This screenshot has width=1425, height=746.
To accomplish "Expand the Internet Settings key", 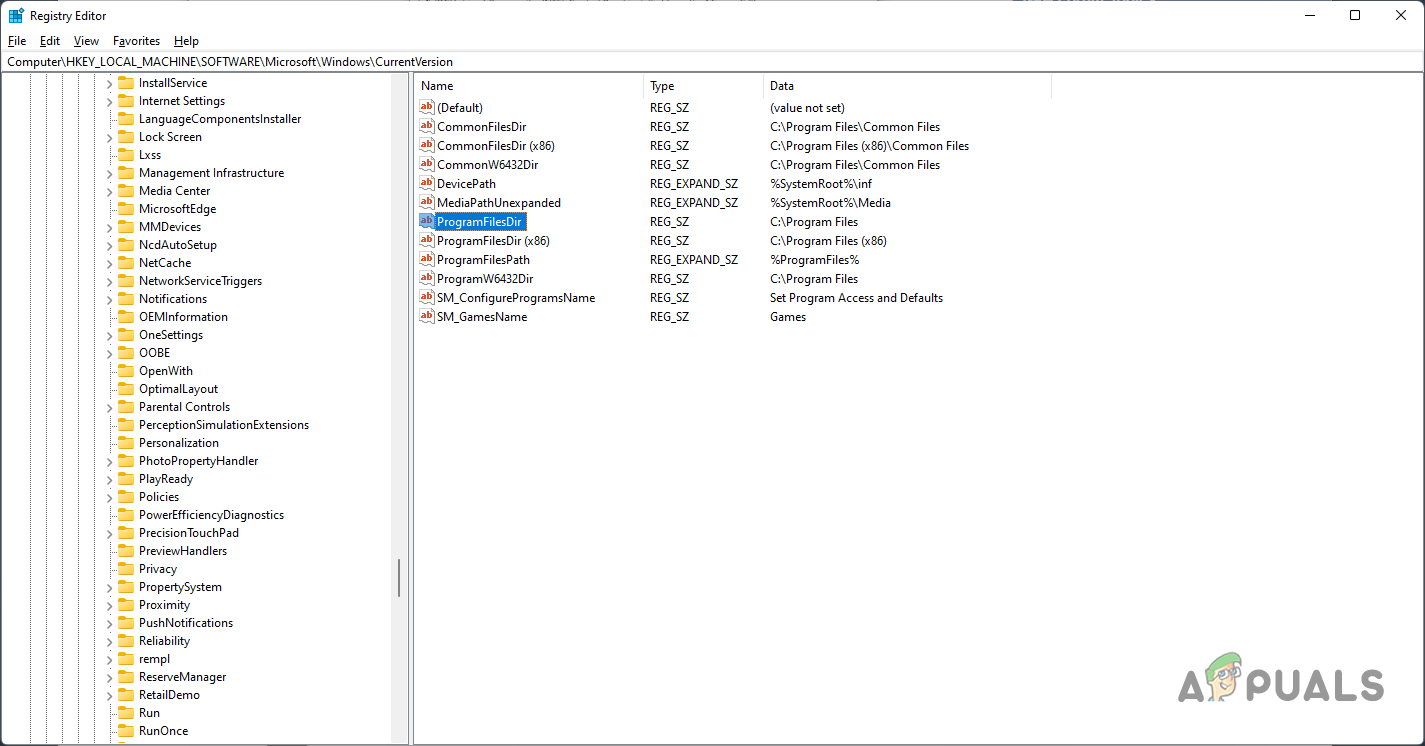I will pos(110,101).
